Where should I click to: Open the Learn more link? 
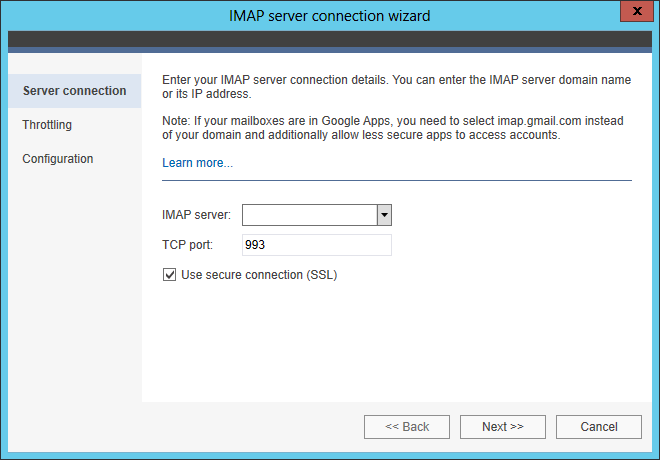[197, 163]
